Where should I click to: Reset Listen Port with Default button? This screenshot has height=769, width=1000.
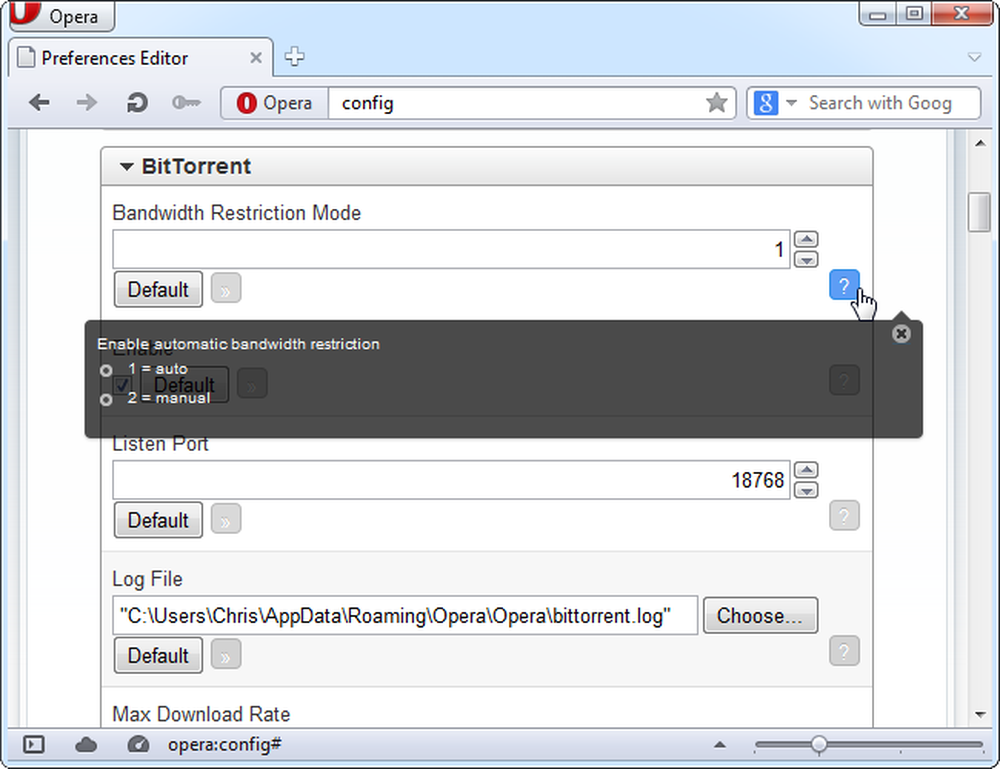coord(158,520)
